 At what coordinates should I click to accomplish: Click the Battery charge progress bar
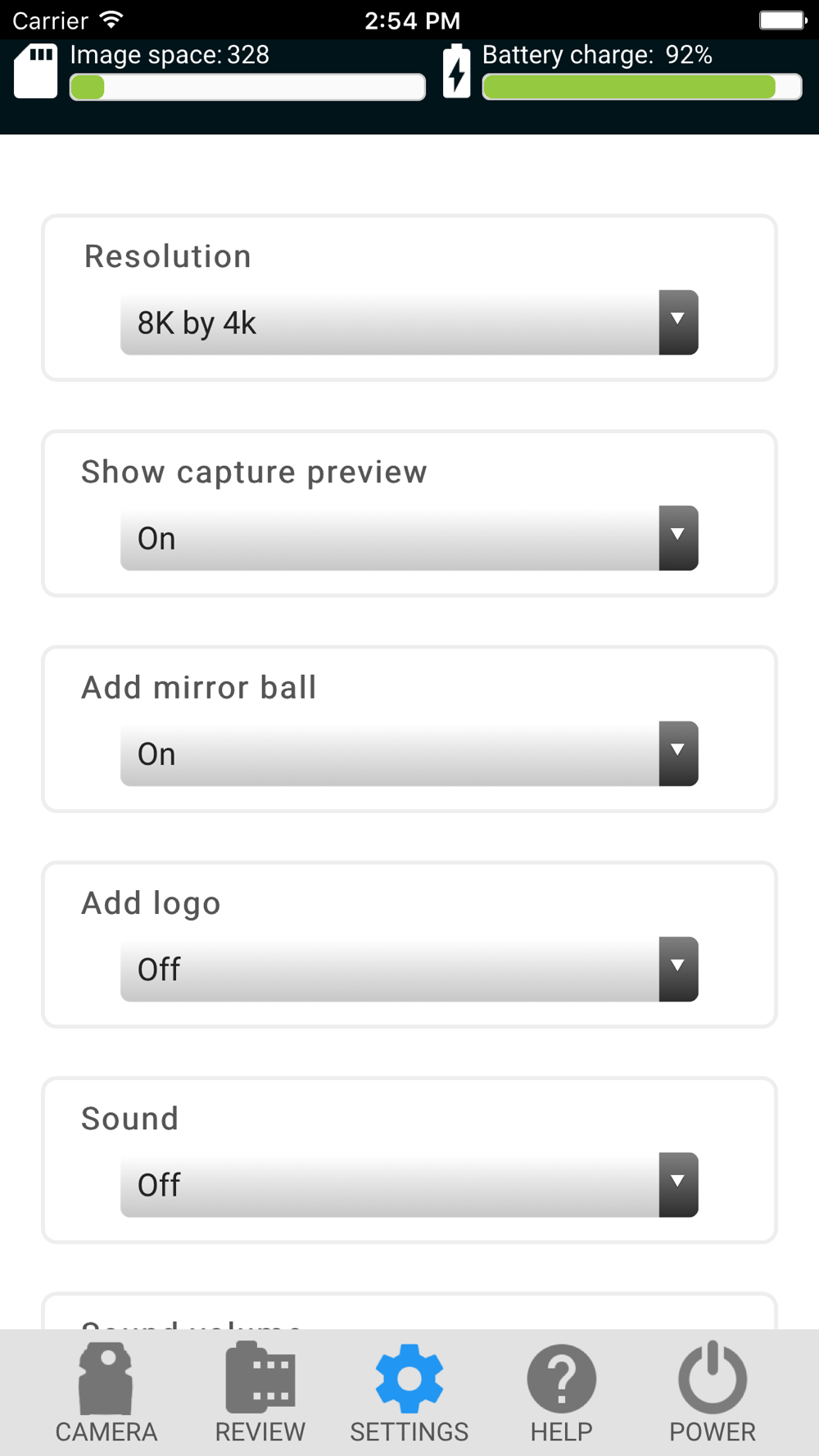point(642,87)
